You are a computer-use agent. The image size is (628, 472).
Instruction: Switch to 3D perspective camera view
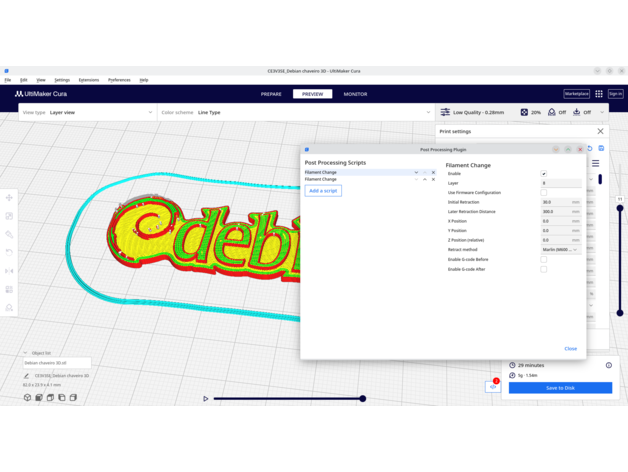[27, 397]
